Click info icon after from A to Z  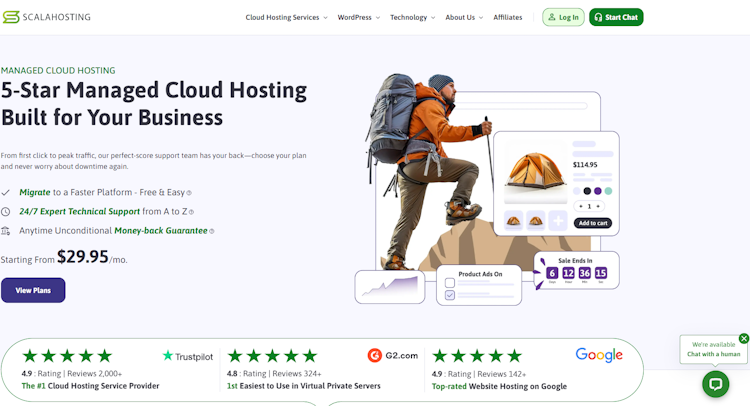click(191, 212)
